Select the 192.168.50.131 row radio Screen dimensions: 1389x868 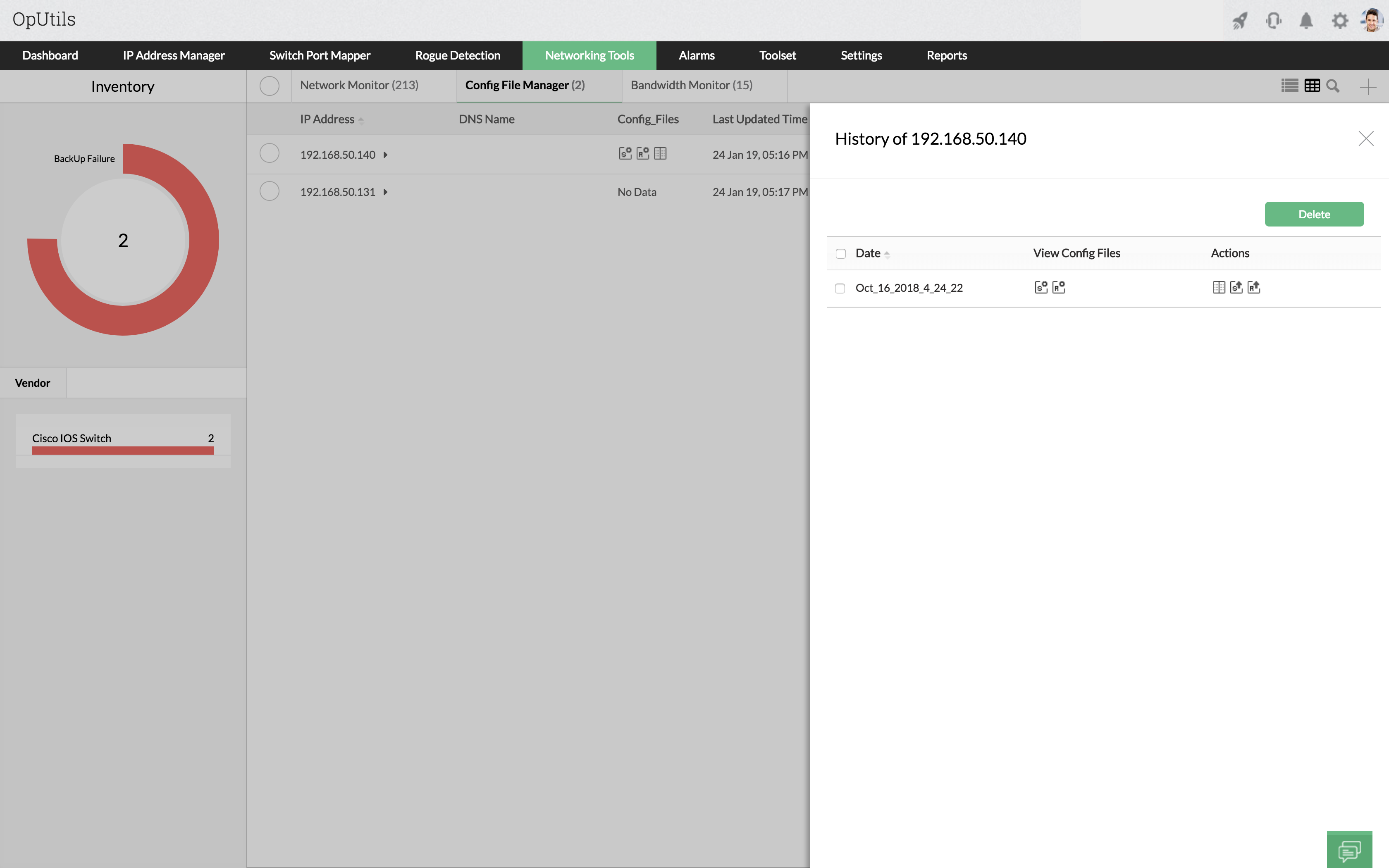tap(269, 191)
